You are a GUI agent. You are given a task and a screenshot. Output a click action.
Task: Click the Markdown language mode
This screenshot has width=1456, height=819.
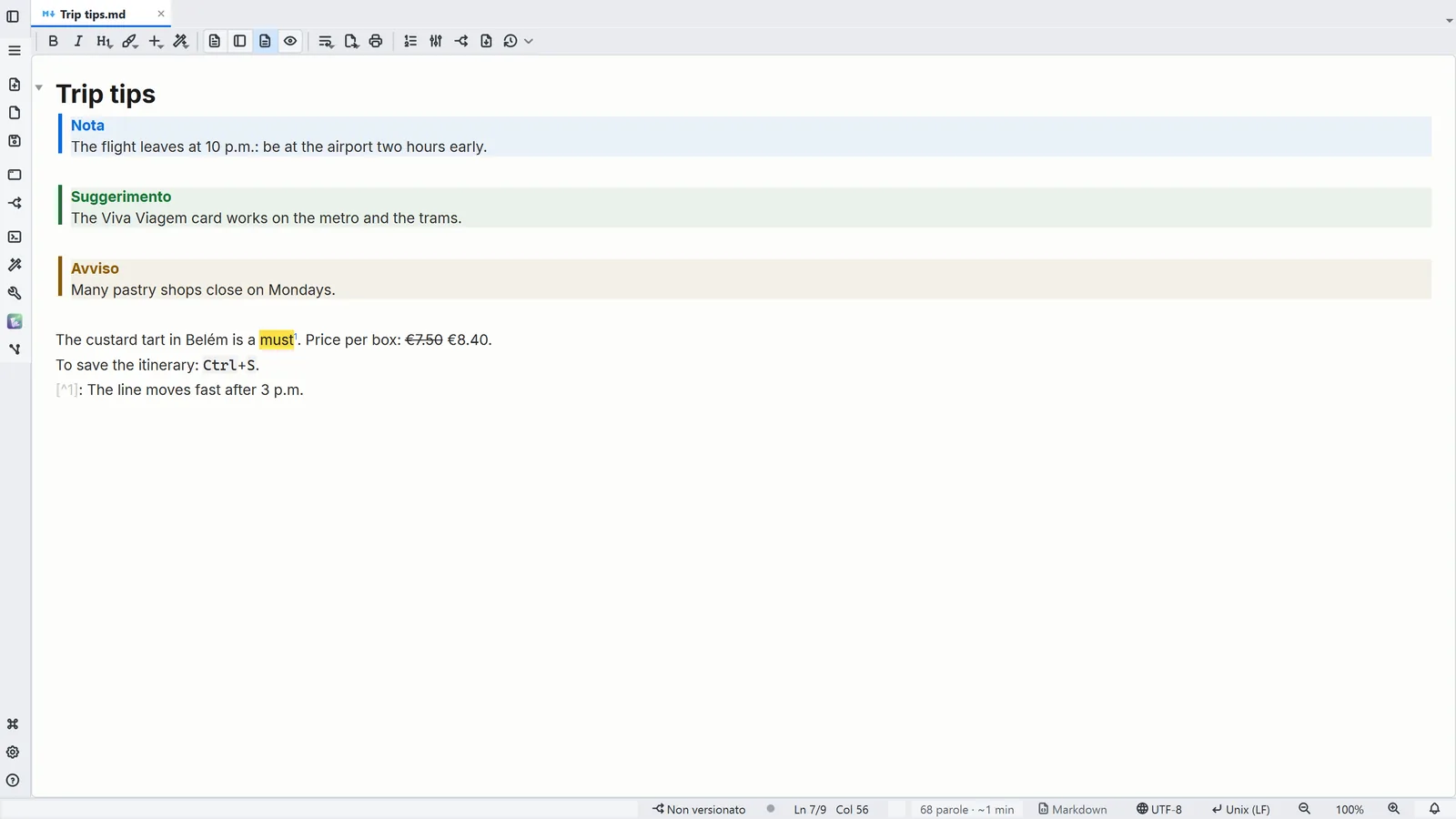pos(1073,809)
